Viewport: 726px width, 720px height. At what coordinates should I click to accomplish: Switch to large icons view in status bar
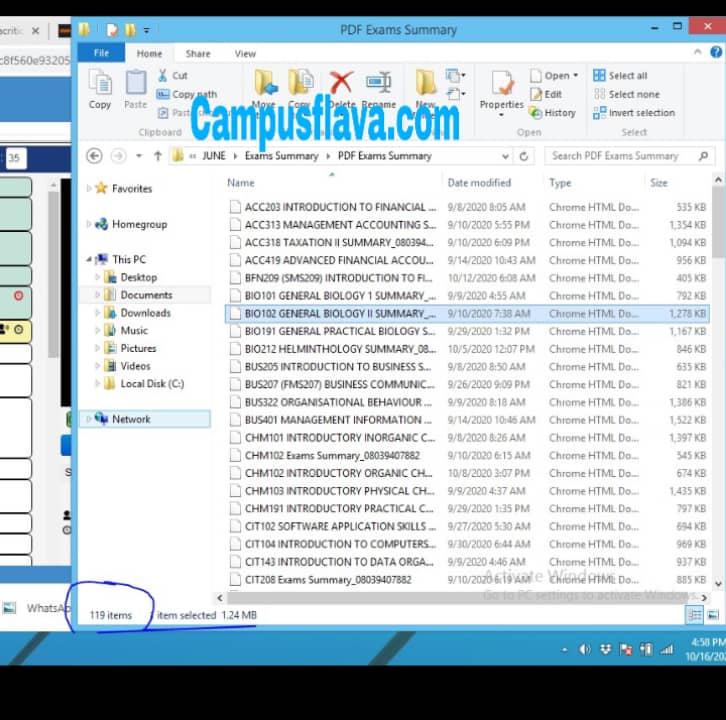(x=713, y=615)
